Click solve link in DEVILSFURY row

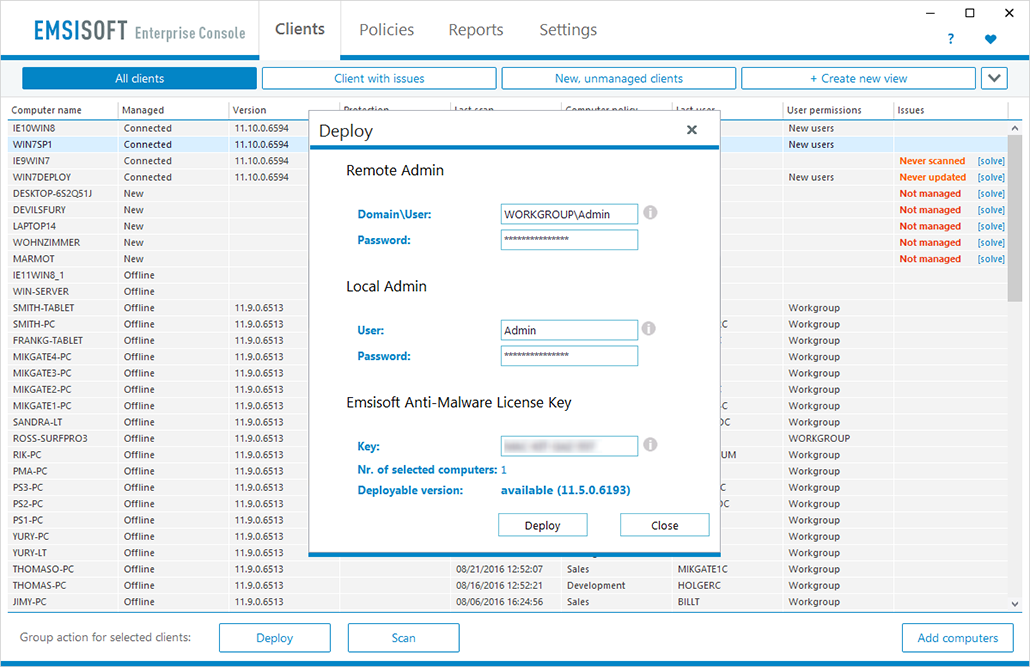point(991,210)
